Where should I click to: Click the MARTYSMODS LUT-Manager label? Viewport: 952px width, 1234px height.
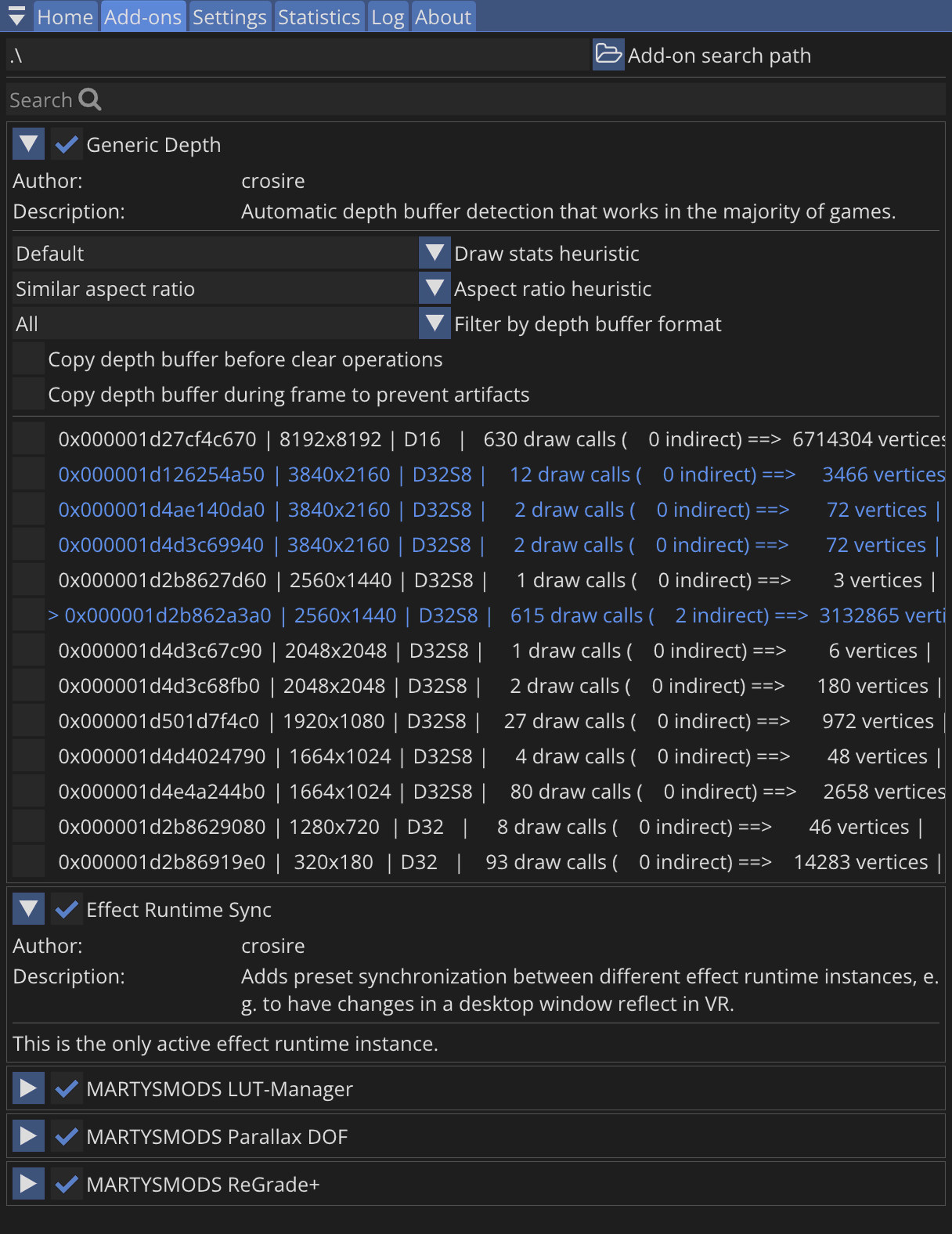coord(219,1089)
